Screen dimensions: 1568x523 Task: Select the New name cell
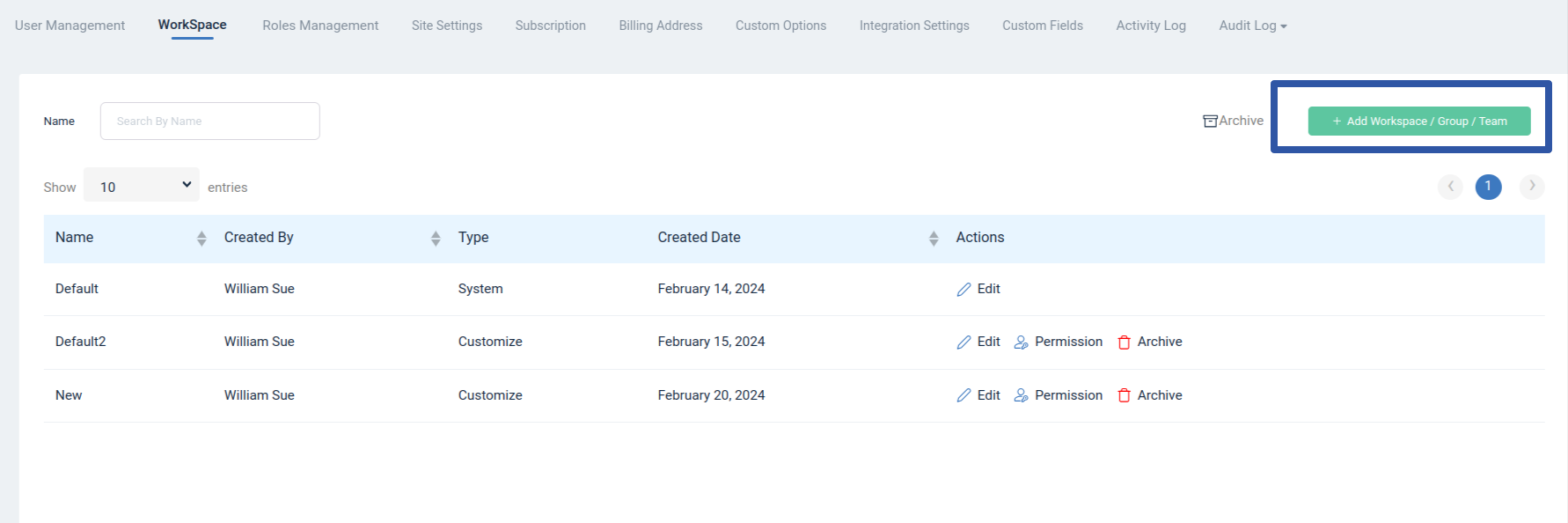coord(69,395)
